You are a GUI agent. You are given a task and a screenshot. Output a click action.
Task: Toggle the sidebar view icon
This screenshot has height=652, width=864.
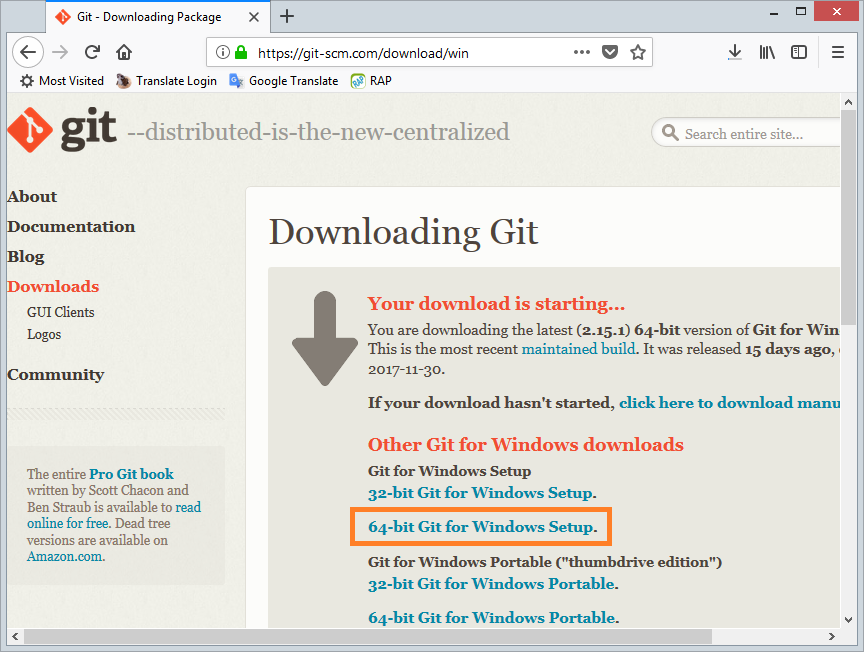pos(799,52)
